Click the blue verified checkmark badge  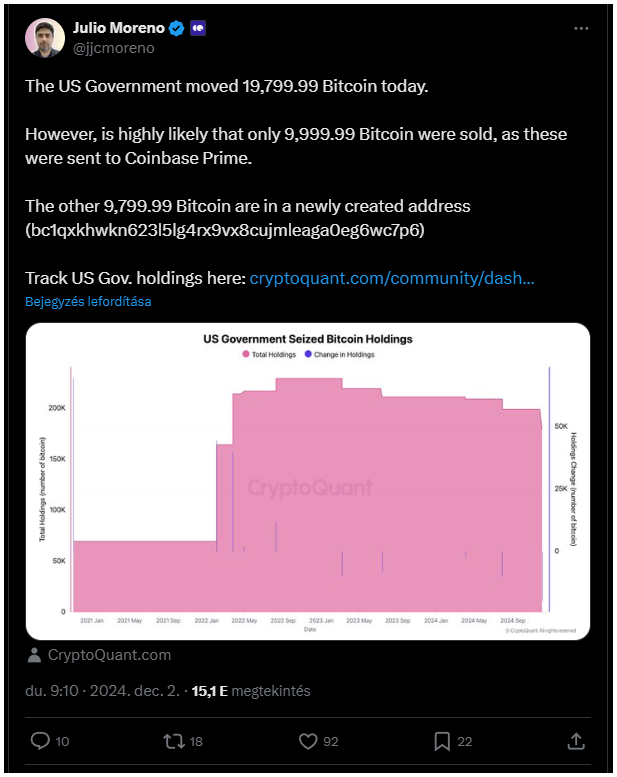pyautogui.click(x=176, y=28)
